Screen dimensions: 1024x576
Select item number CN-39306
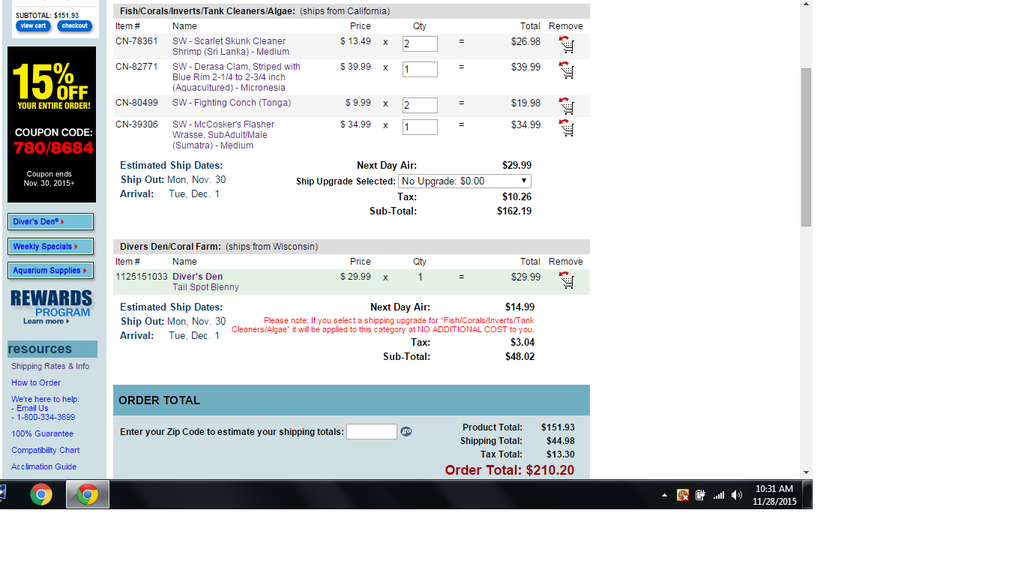[x=136, y=124]
